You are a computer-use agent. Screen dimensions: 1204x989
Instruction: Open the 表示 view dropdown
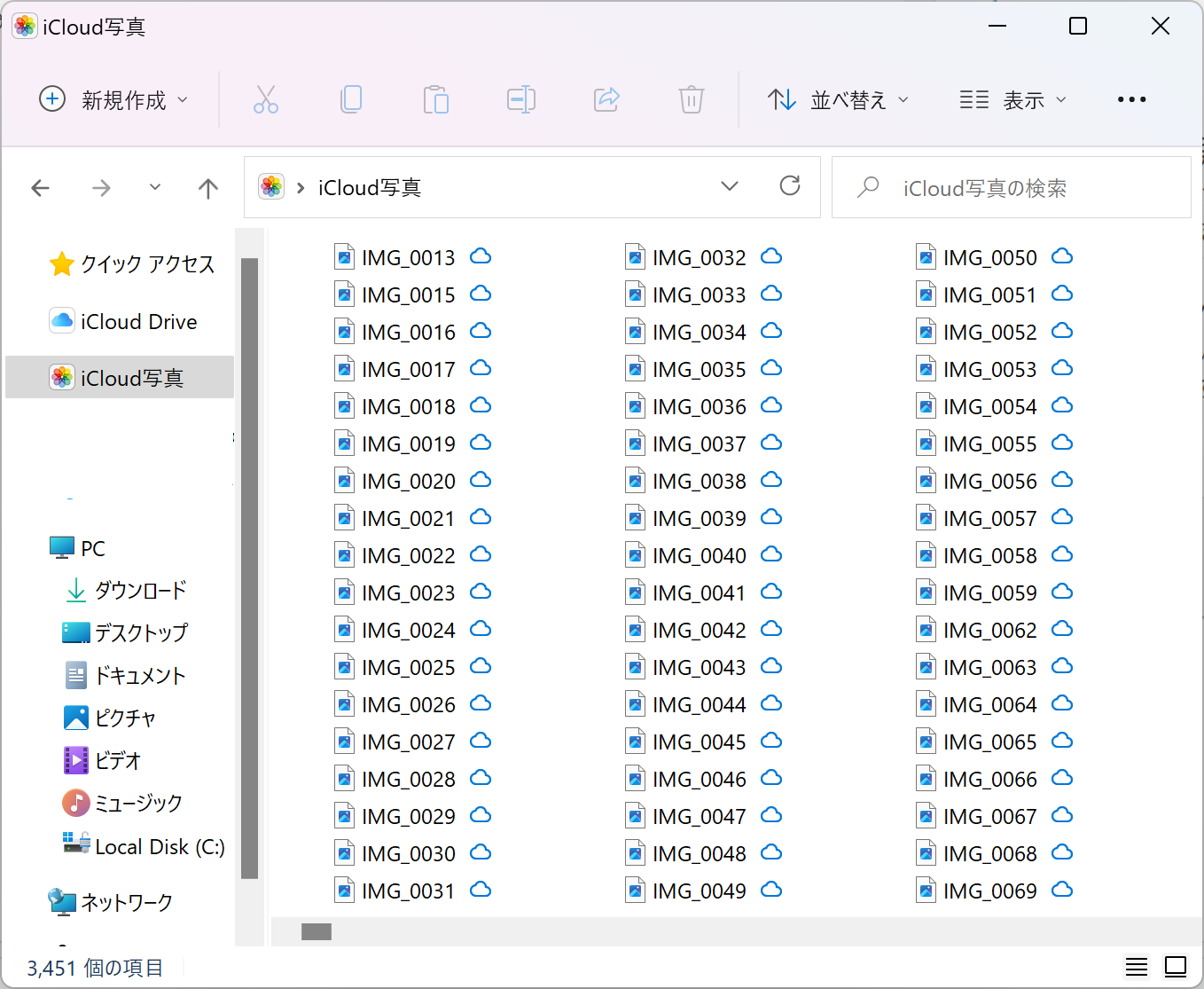[1012, 99]
